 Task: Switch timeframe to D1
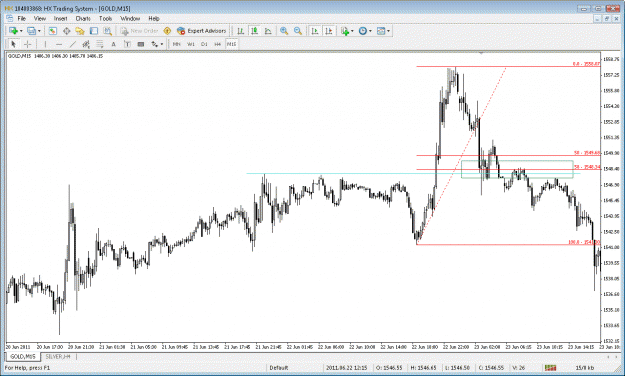(204, 44)
